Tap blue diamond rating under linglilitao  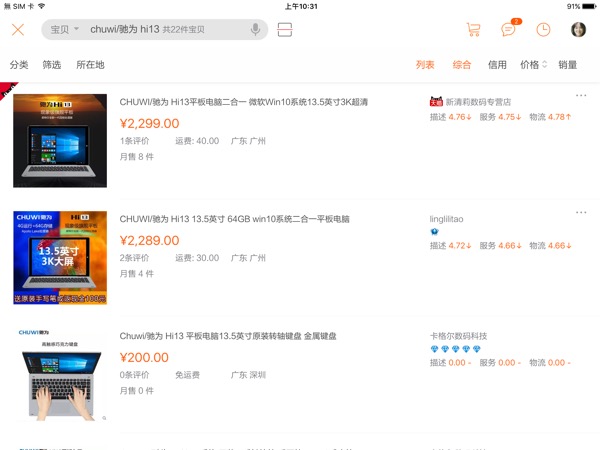(x=434, y=232)
